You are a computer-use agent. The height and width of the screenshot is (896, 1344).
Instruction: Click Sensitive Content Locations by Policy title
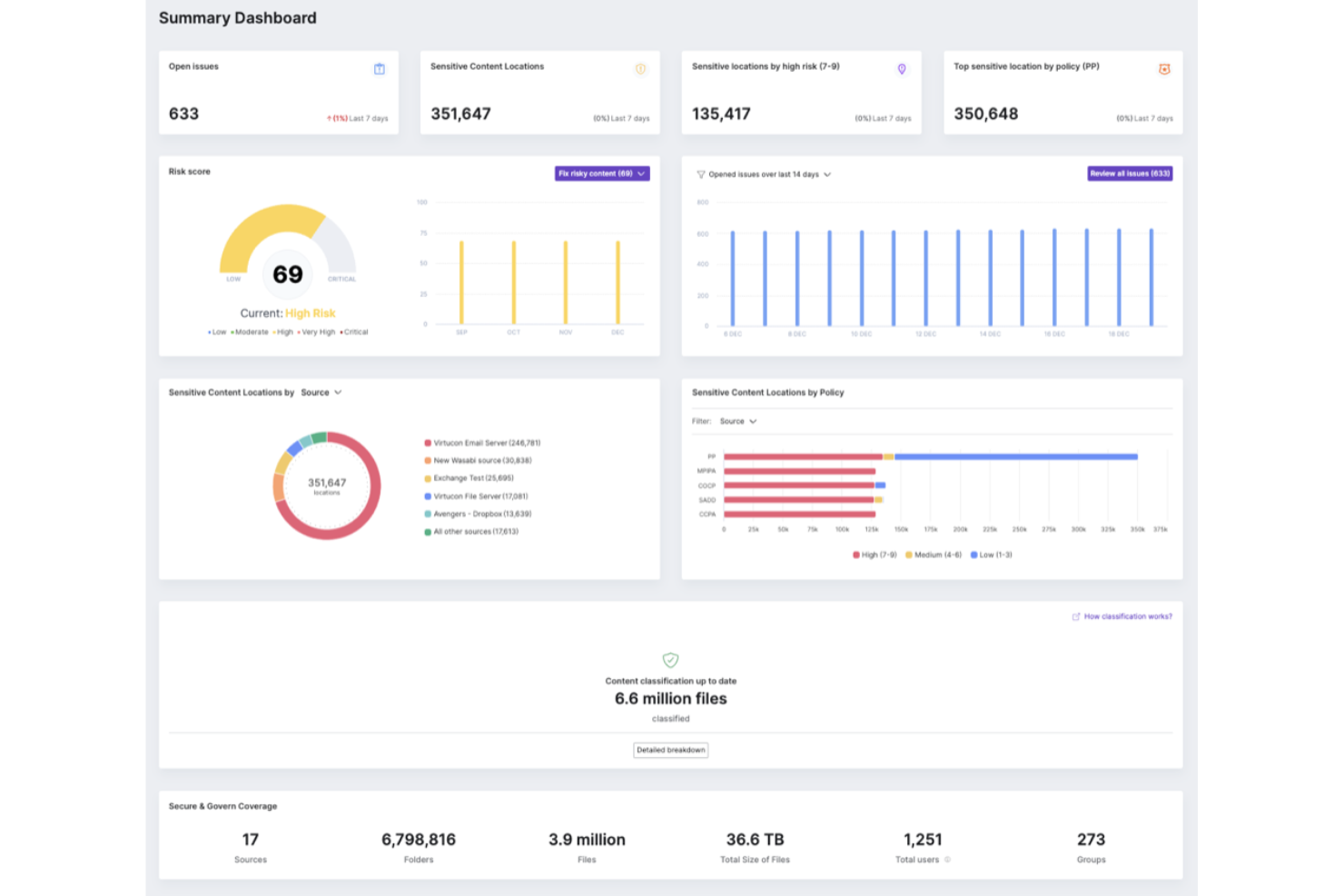767,393
